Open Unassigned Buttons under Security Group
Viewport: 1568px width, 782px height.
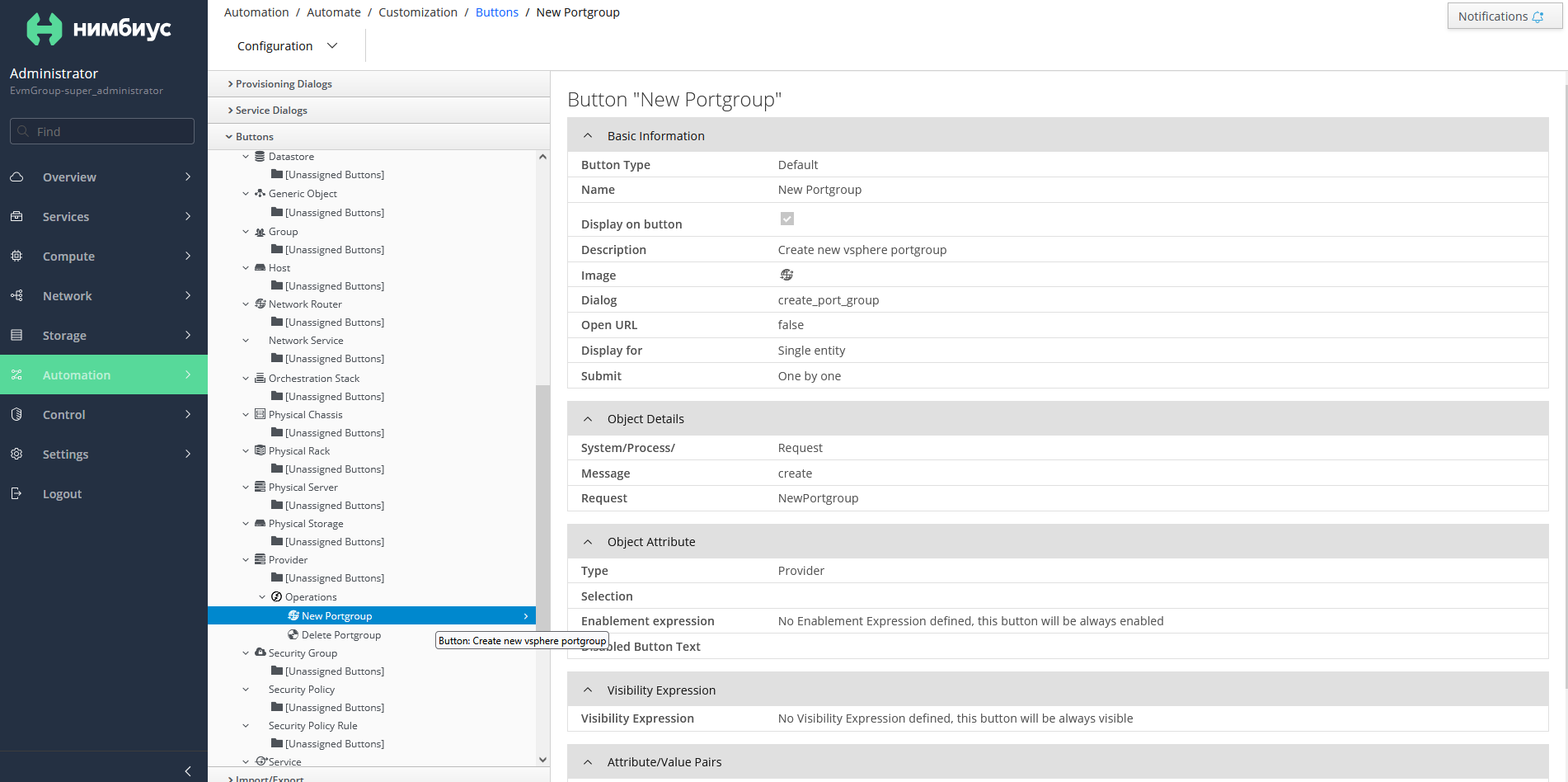tap(335, 671)
